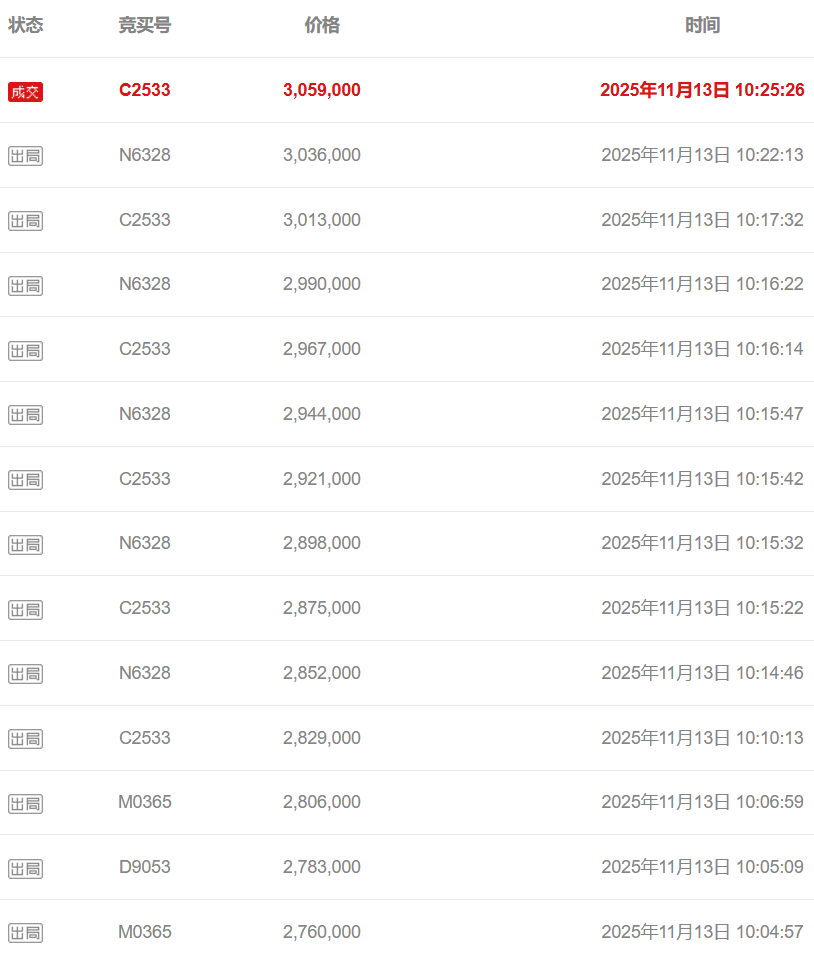Click the 时间 column header
Image resolution: width=814 pixels, height=960 pixels.
point(702,26)
